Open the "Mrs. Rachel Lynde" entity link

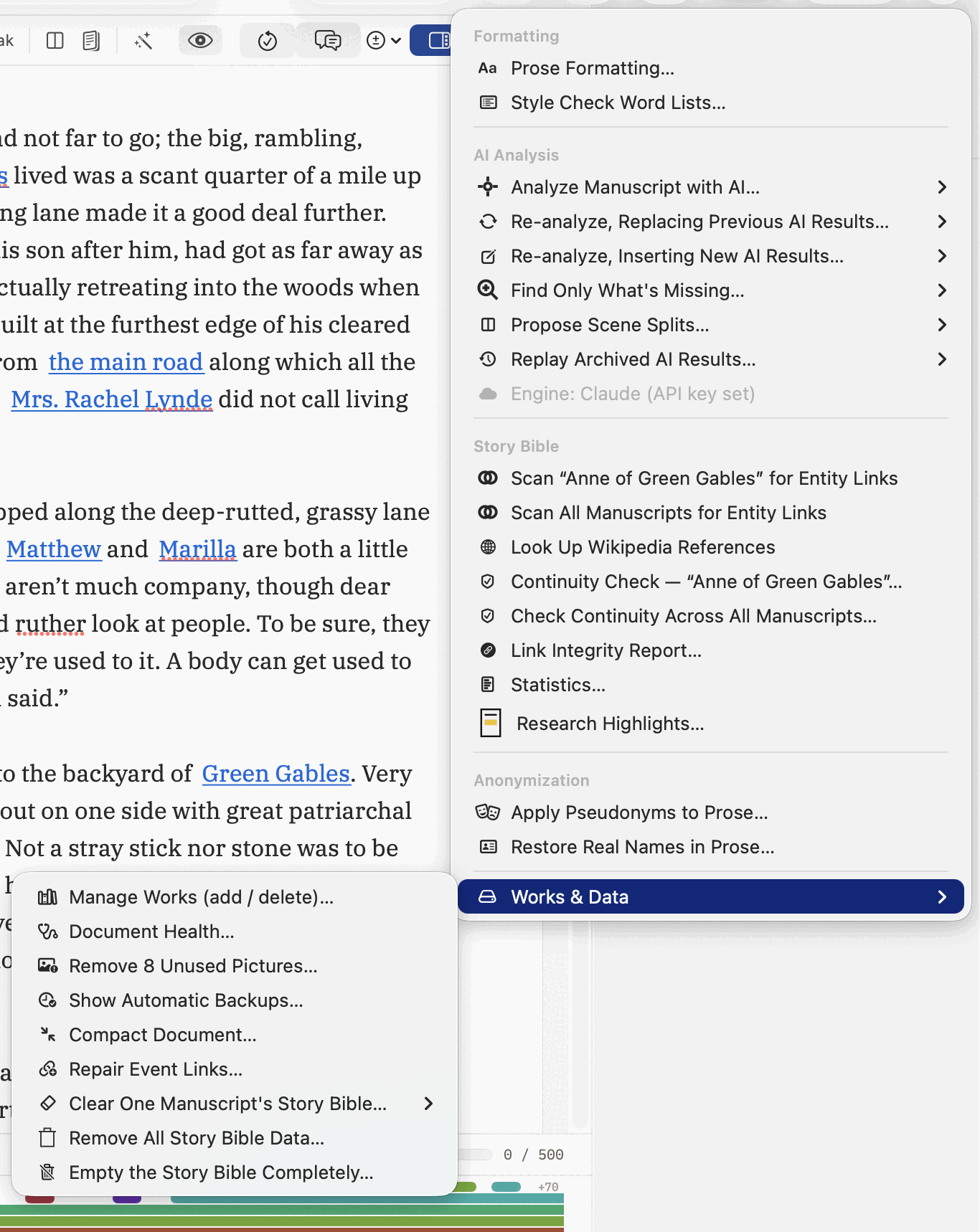(112, 399)
